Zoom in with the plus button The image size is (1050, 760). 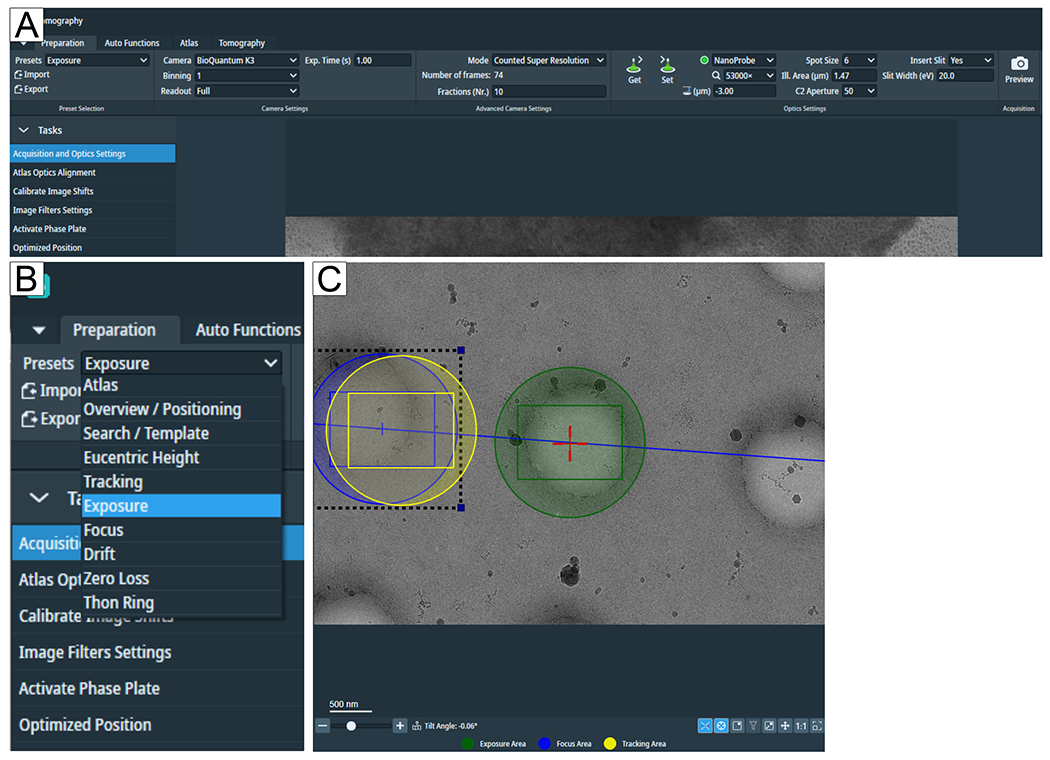pos(400,726)
